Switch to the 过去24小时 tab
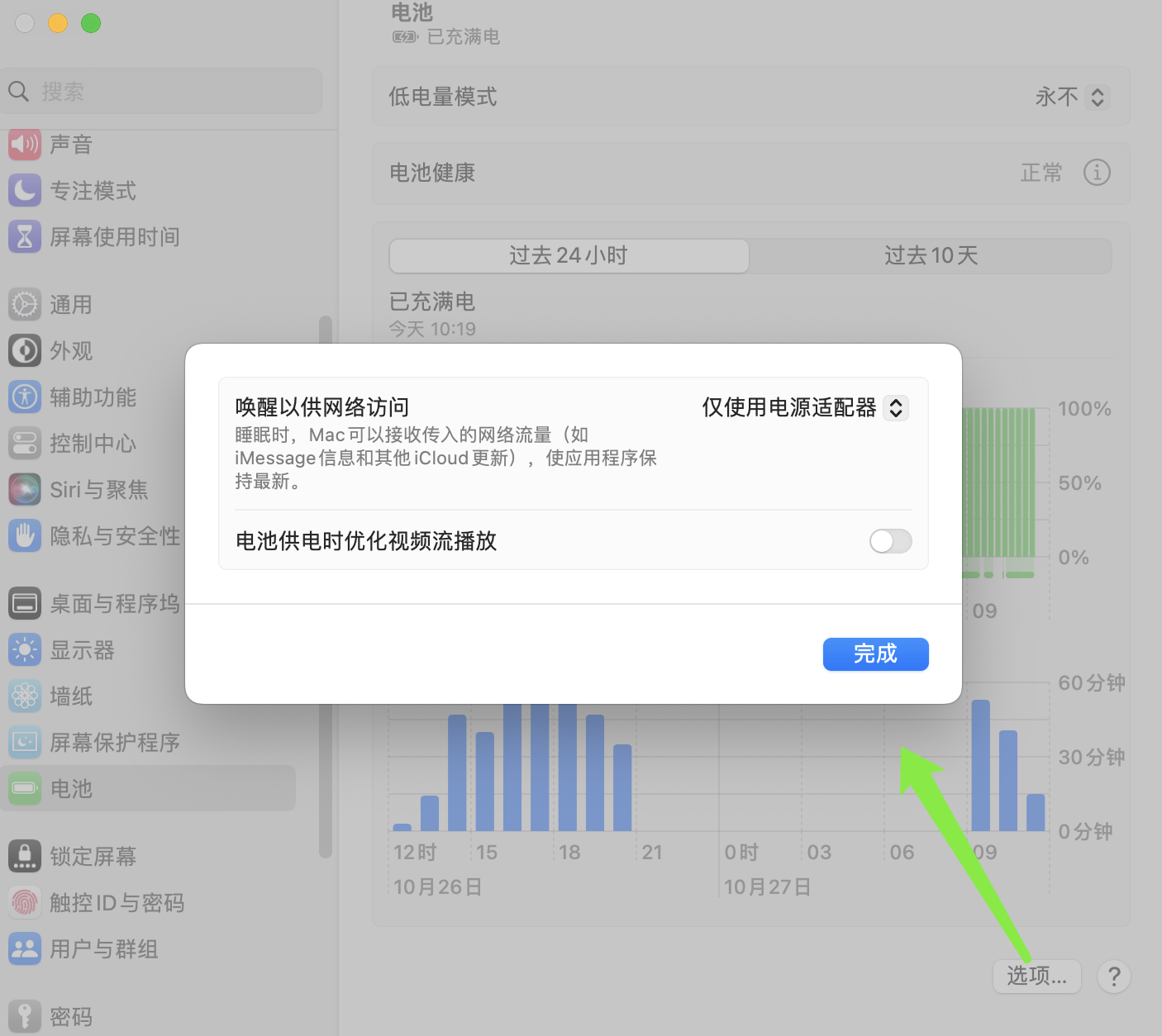 (x=569, y=256)
